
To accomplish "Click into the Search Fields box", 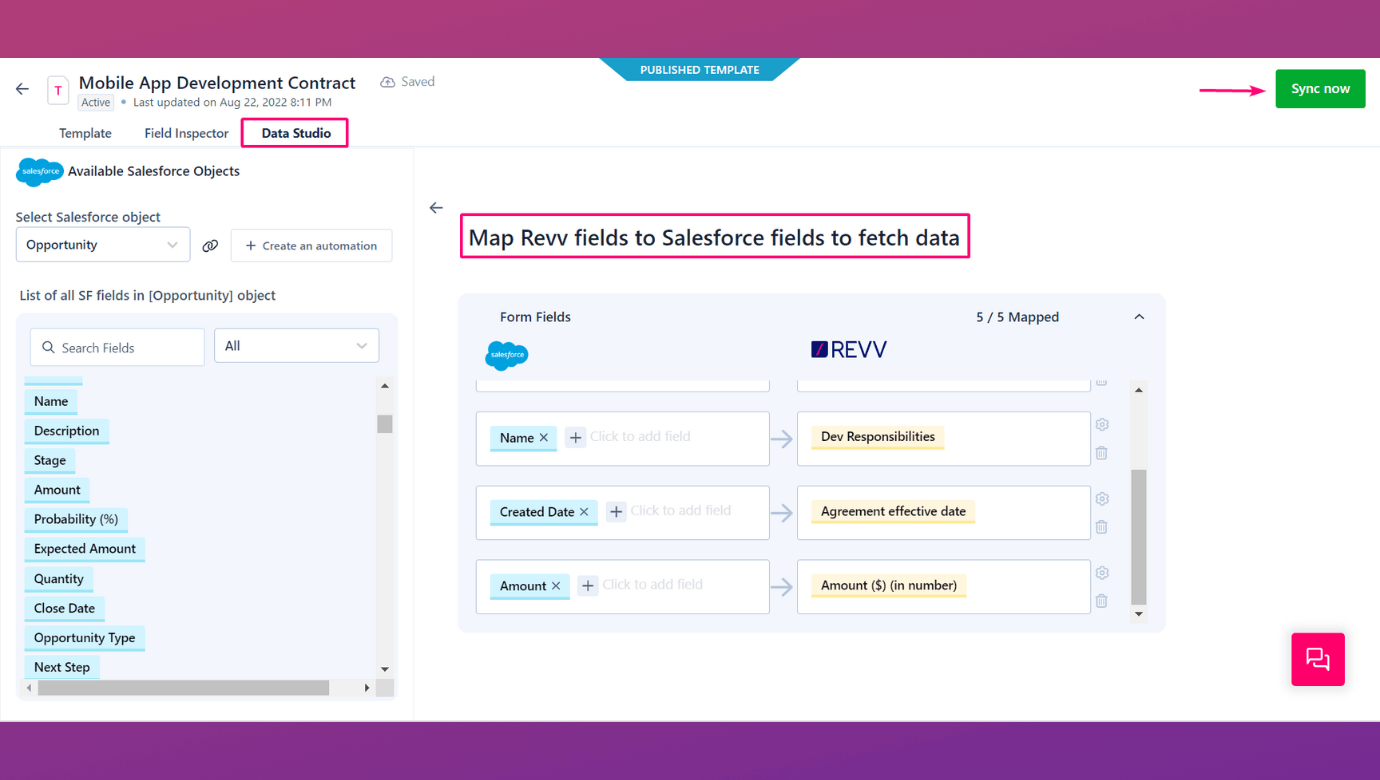I will [x=117, y=347].
